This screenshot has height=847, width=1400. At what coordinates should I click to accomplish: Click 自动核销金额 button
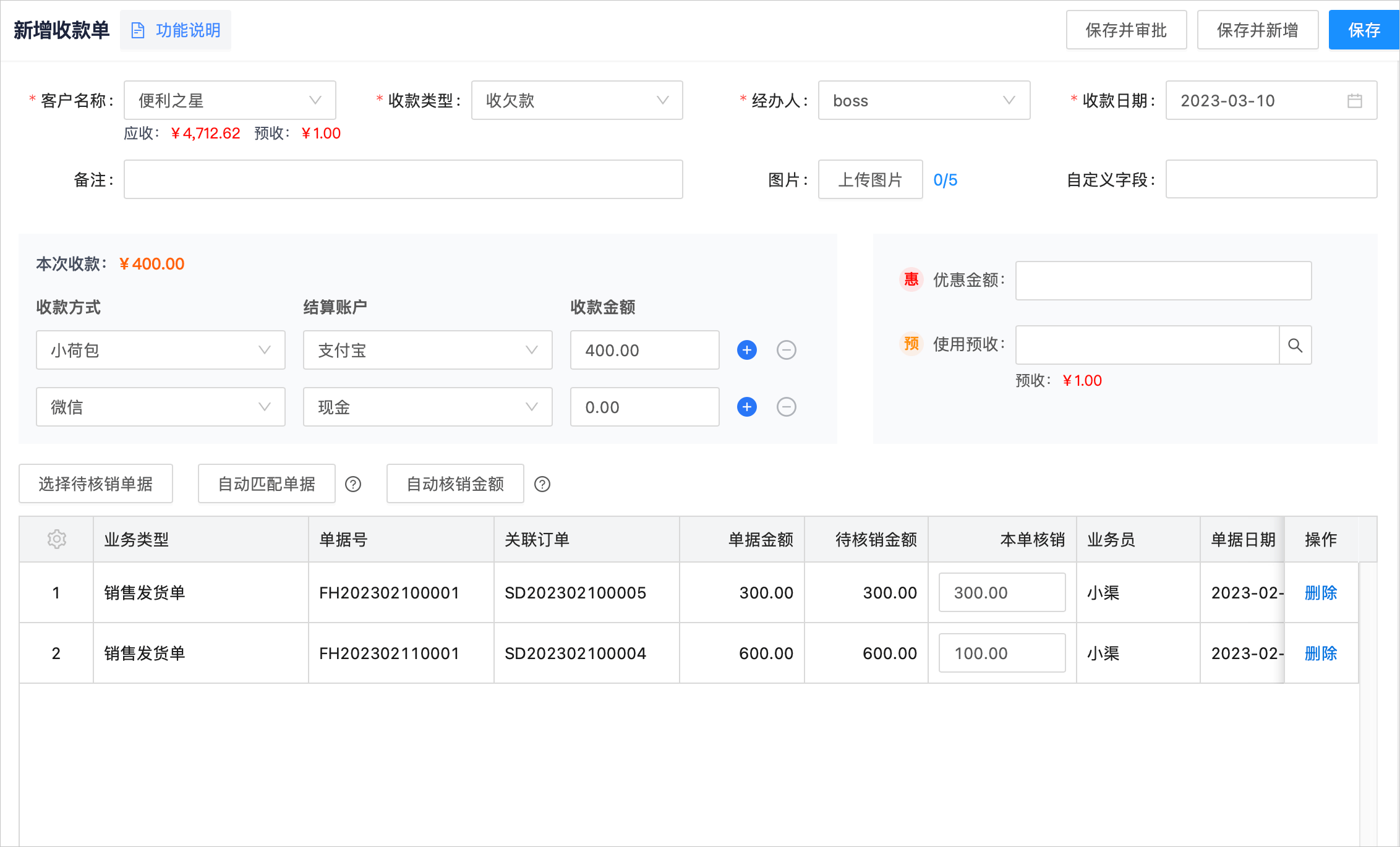[455, 483]
